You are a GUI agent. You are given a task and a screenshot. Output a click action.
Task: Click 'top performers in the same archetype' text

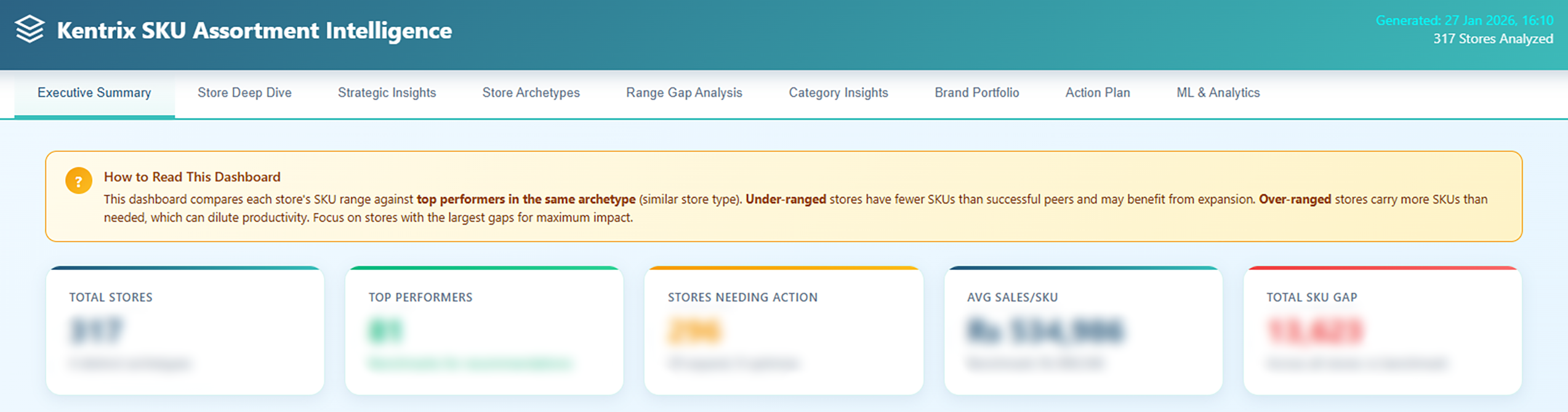[526, 199]
